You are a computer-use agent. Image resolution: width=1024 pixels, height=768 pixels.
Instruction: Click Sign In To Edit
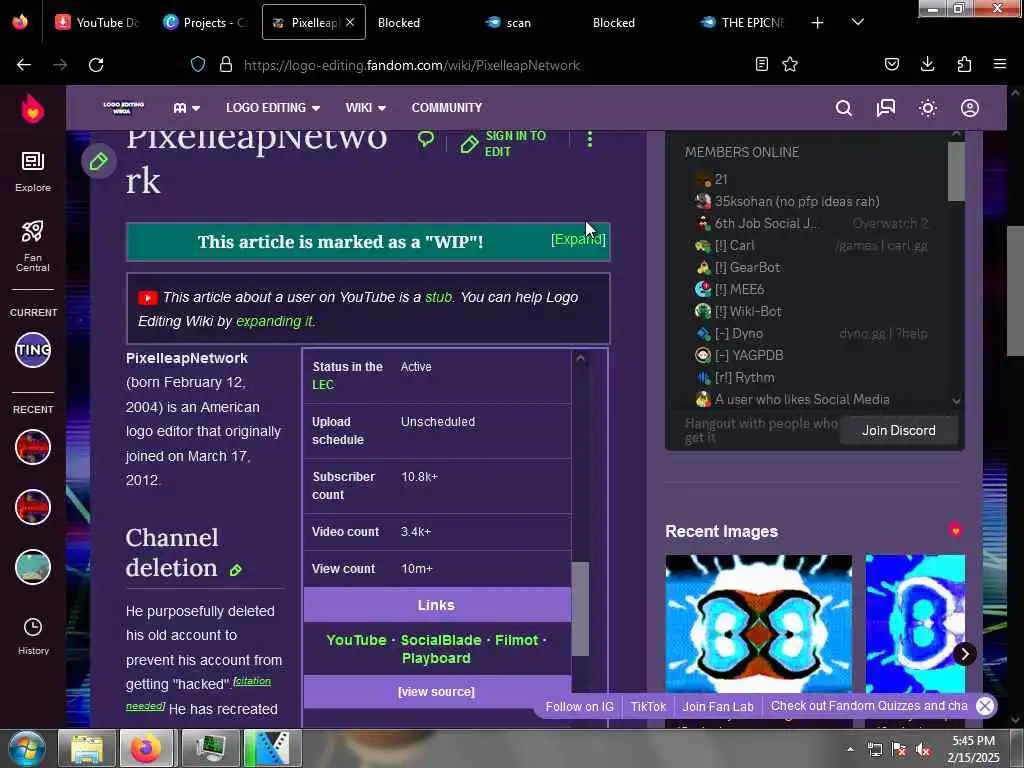click(504, 143)
